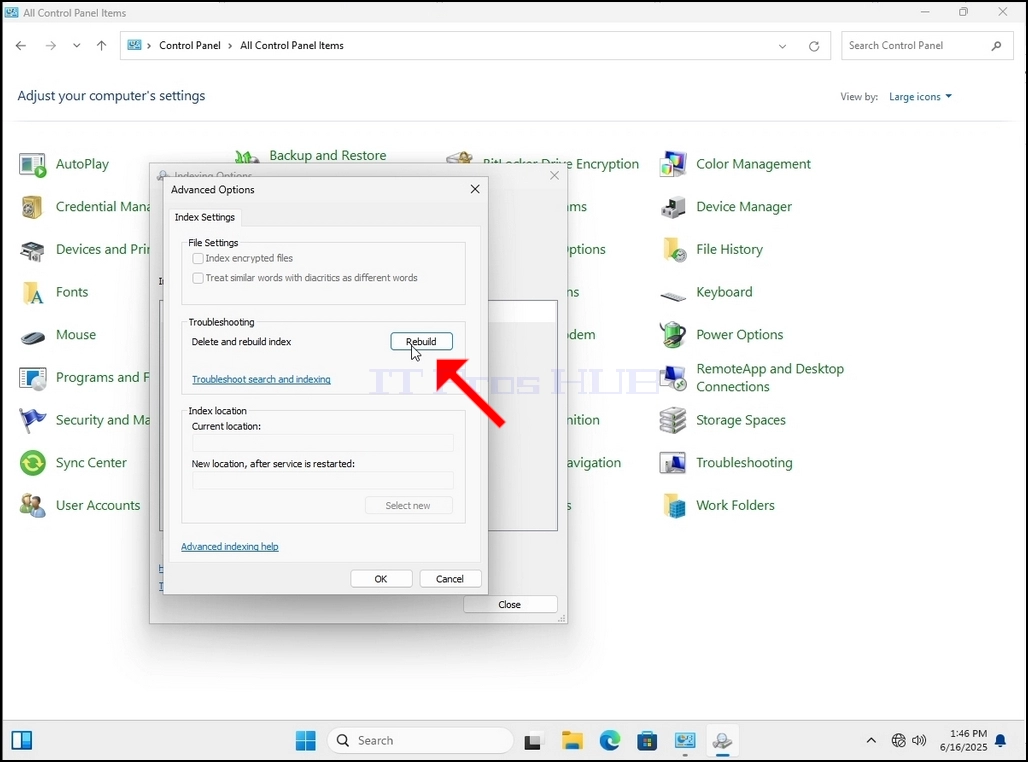Close the Advanced Options dialog
This screenshot has height=762, width=1028.
coord(475,190)
